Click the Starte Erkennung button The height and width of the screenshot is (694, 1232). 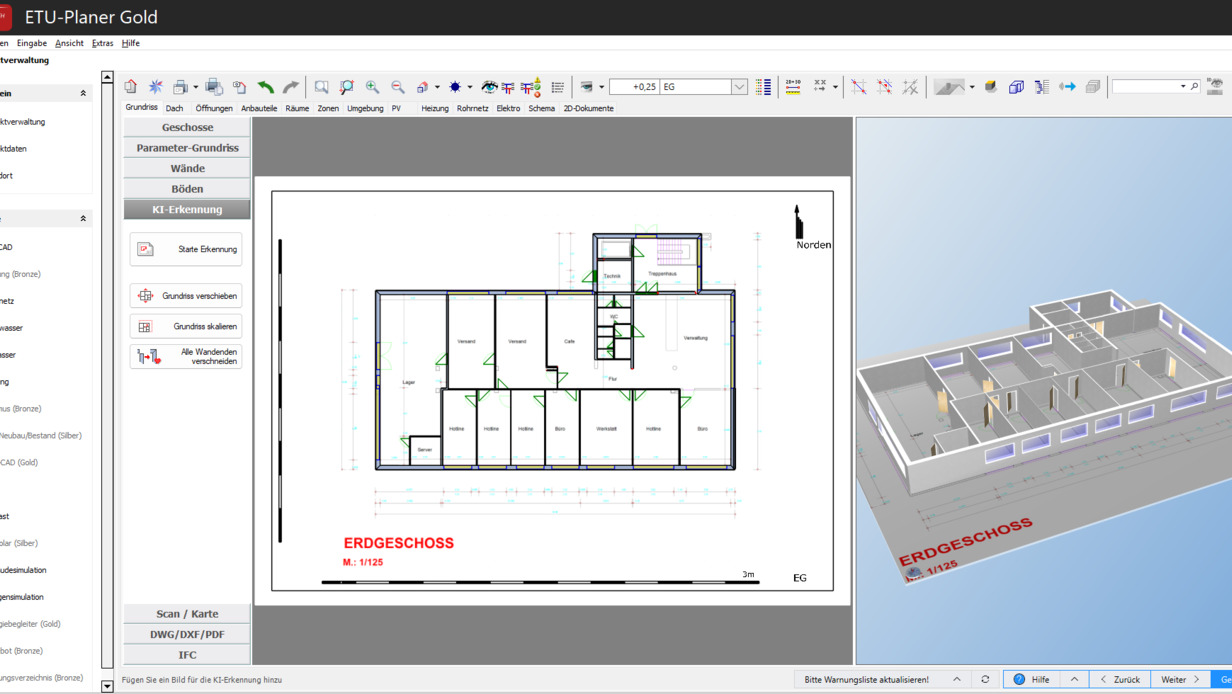tap(186, 250)
